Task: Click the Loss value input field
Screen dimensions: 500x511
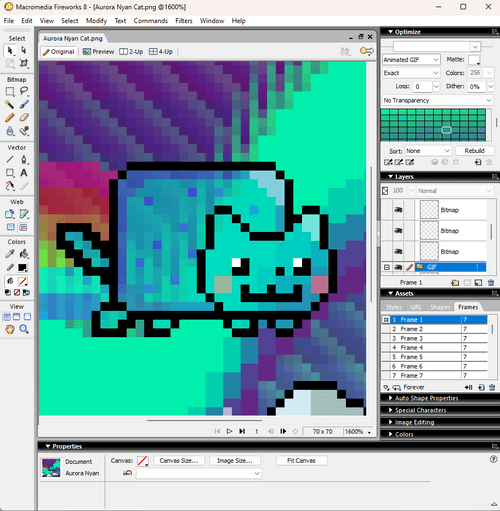Action: pyautogui.click(x=422, y=87)
